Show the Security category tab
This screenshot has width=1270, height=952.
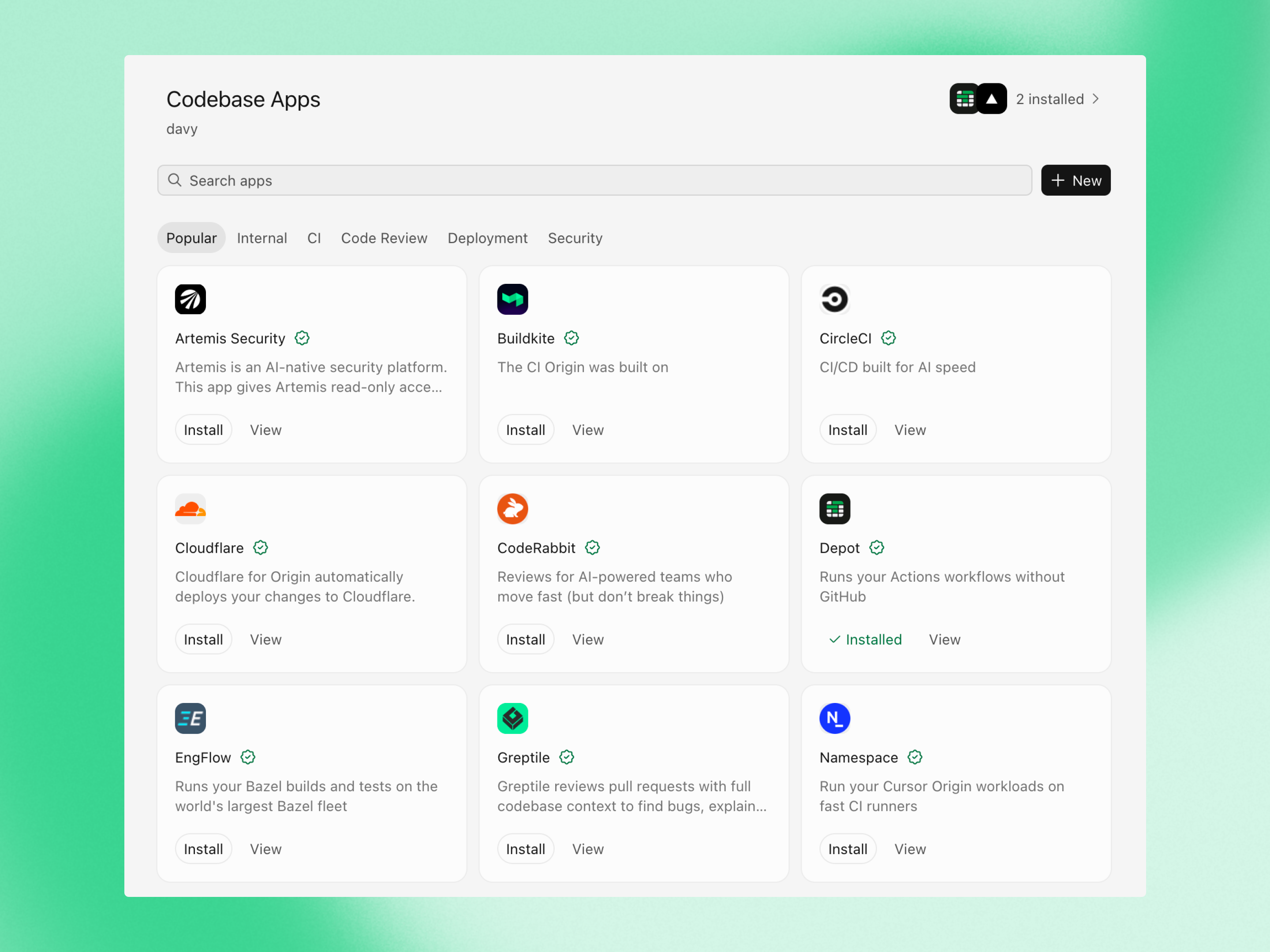575,238
